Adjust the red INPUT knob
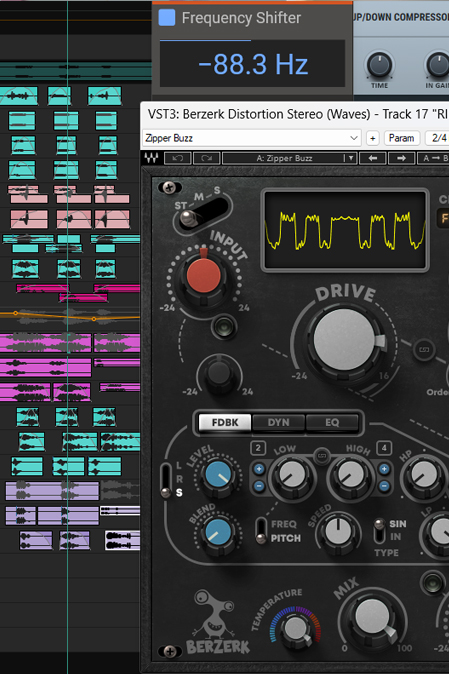This screenshot has height=674, width=449. coord(203,276)
